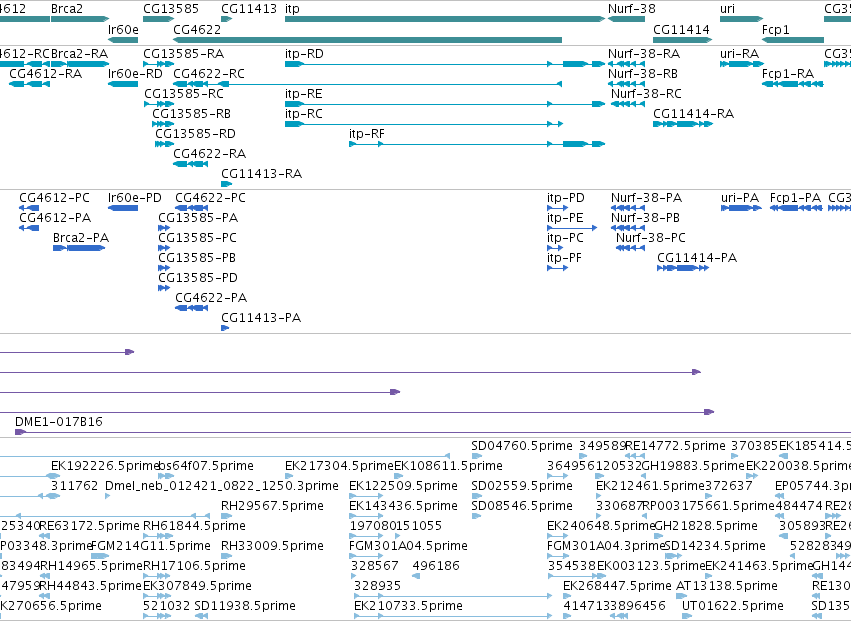The image size is (851, 621).
Task: Click the CG13585-RB transcript label
Action: point(191,114)
